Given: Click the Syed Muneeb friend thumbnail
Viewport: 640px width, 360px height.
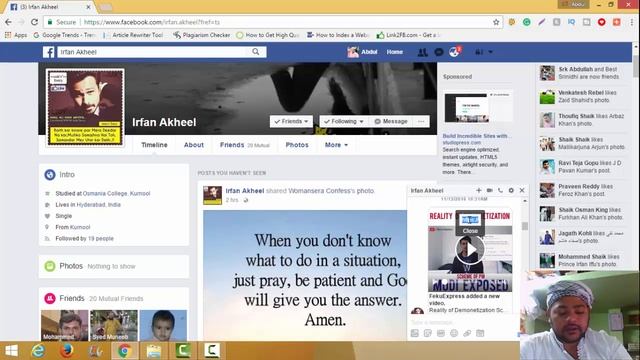Looking at the screenshot, I should [x=114, y=325].
